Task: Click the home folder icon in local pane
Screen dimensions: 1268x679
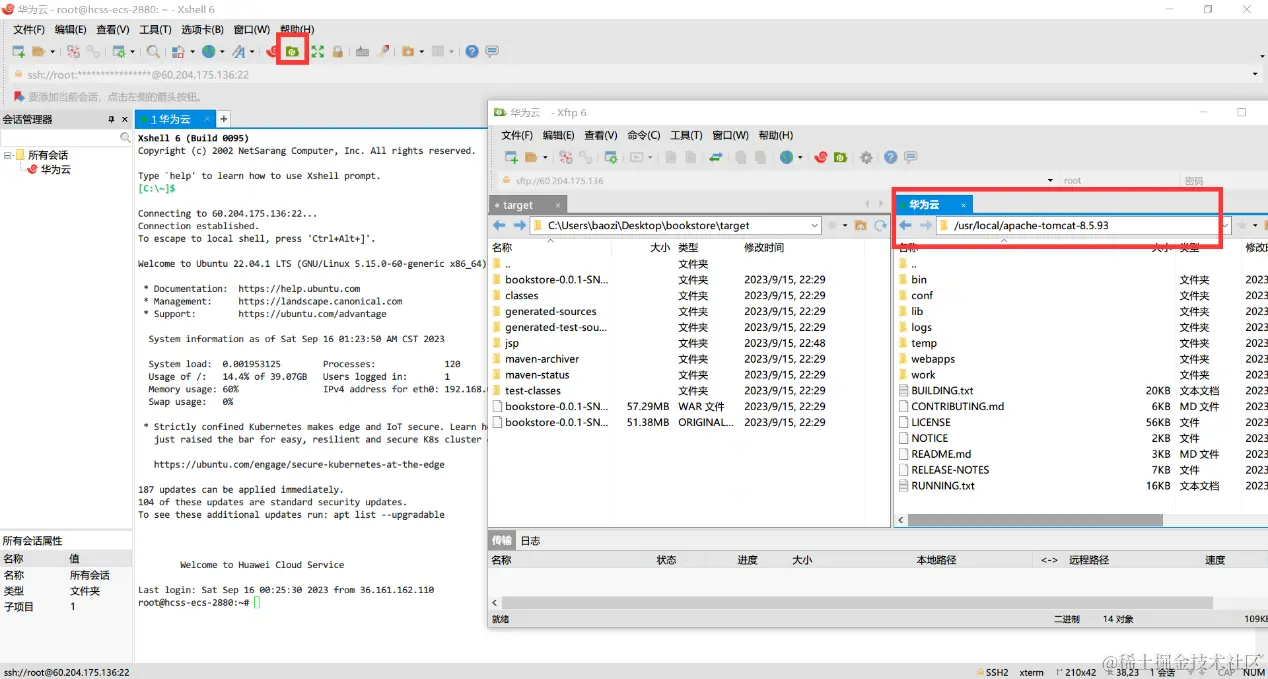Action: tap(860, 226)
